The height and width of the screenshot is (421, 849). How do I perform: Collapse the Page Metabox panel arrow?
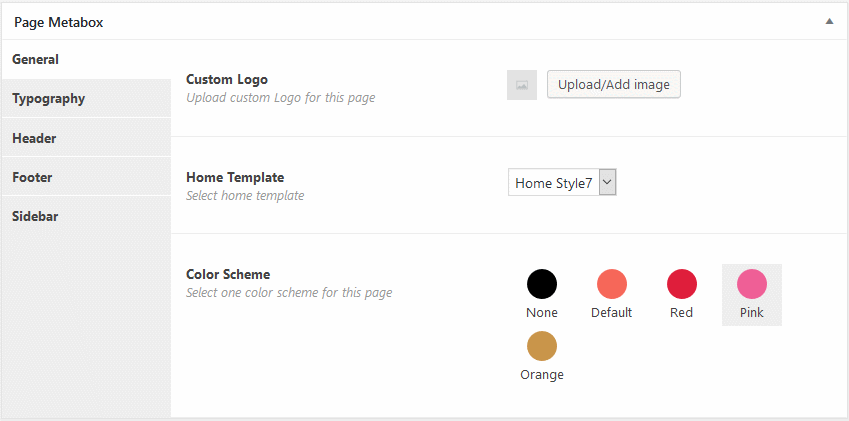[x=829, y=22]
